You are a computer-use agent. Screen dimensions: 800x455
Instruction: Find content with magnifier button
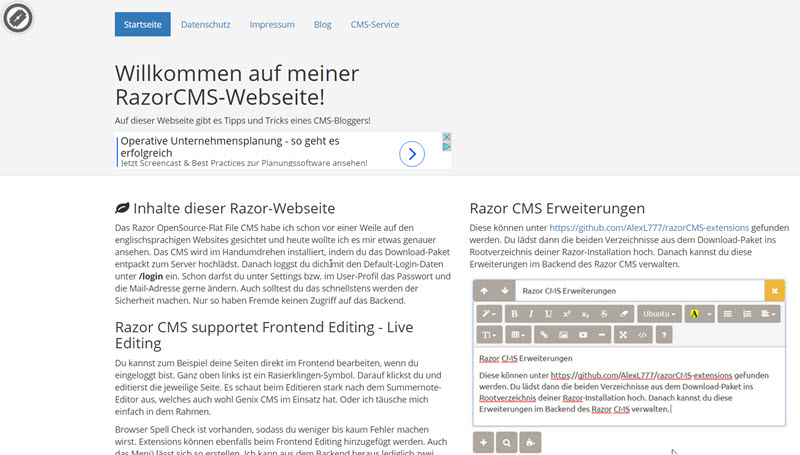(507, 442)
